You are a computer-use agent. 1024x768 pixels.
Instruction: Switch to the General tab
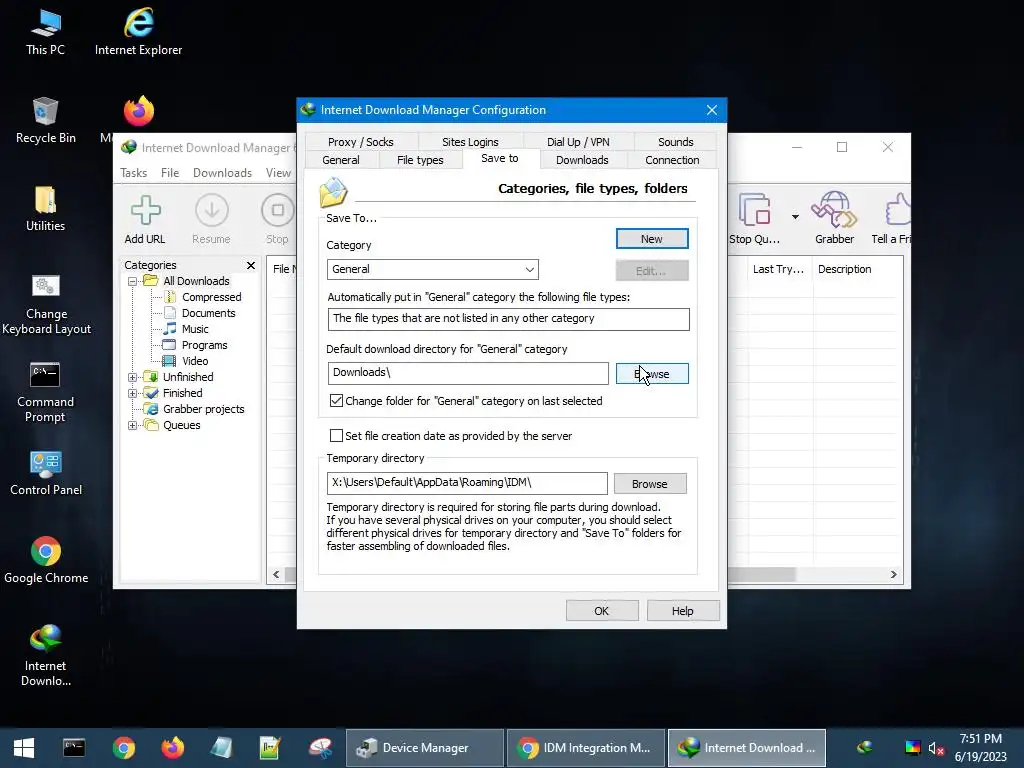tap(341, 160)
